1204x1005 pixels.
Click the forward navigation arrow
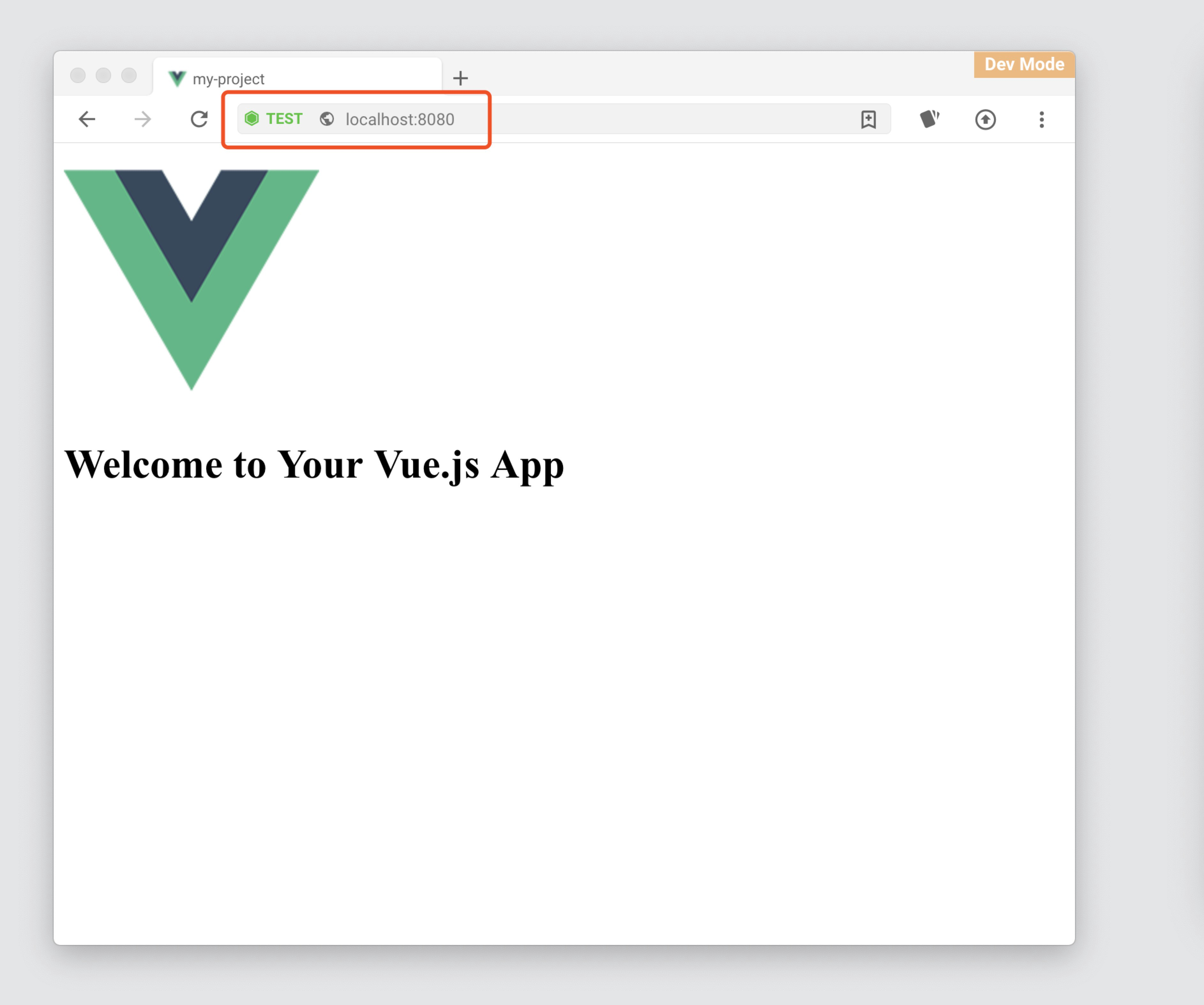tap(143, 119)
